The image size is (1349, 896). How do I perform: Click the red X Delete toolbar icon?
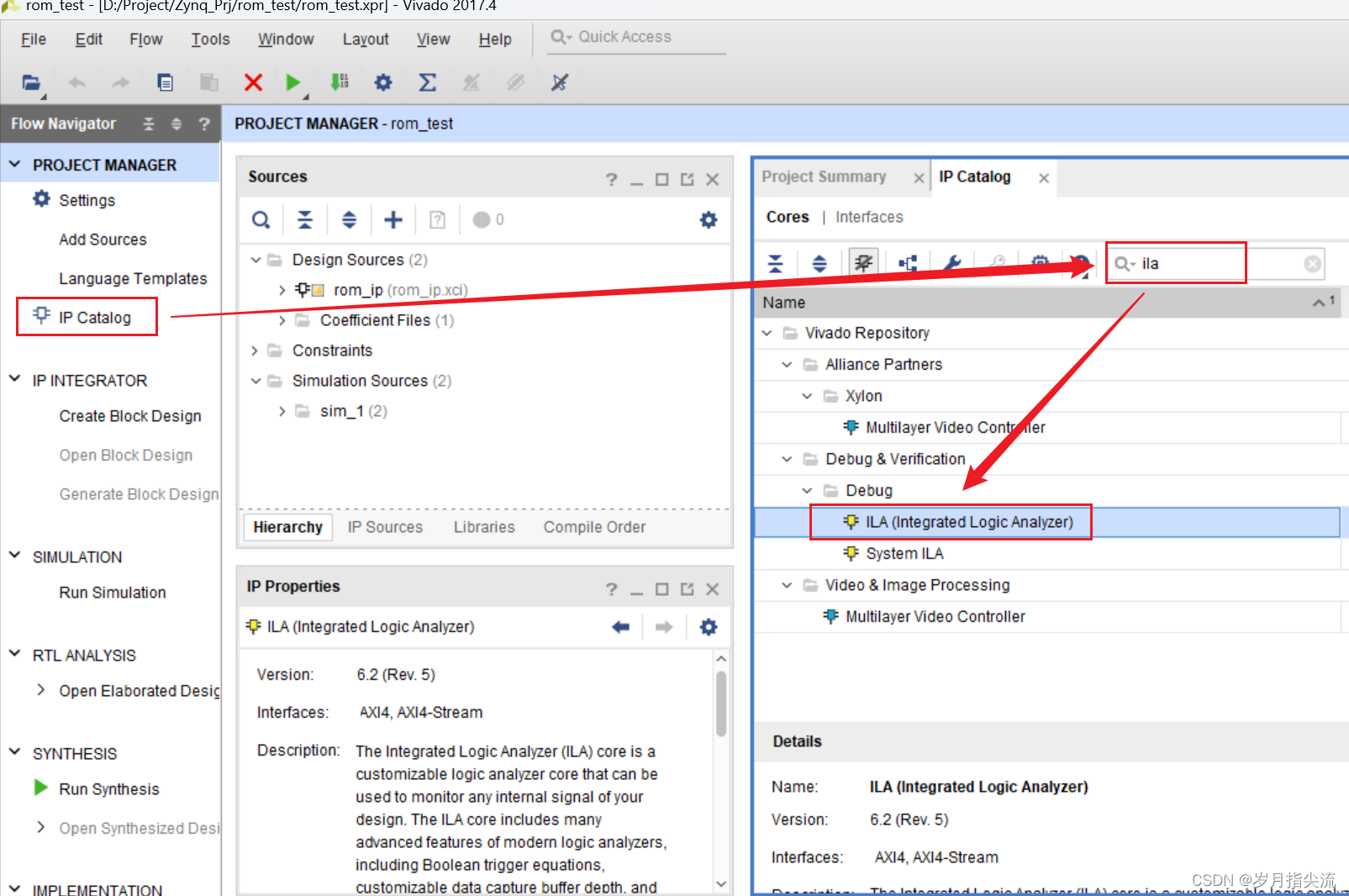pyautogui.click(x=253, y=82)
